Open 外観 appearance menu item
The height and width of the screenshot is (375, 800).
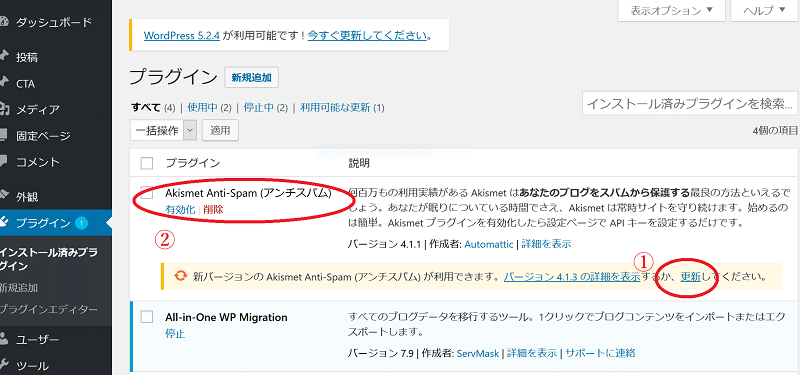click(27, 196)
